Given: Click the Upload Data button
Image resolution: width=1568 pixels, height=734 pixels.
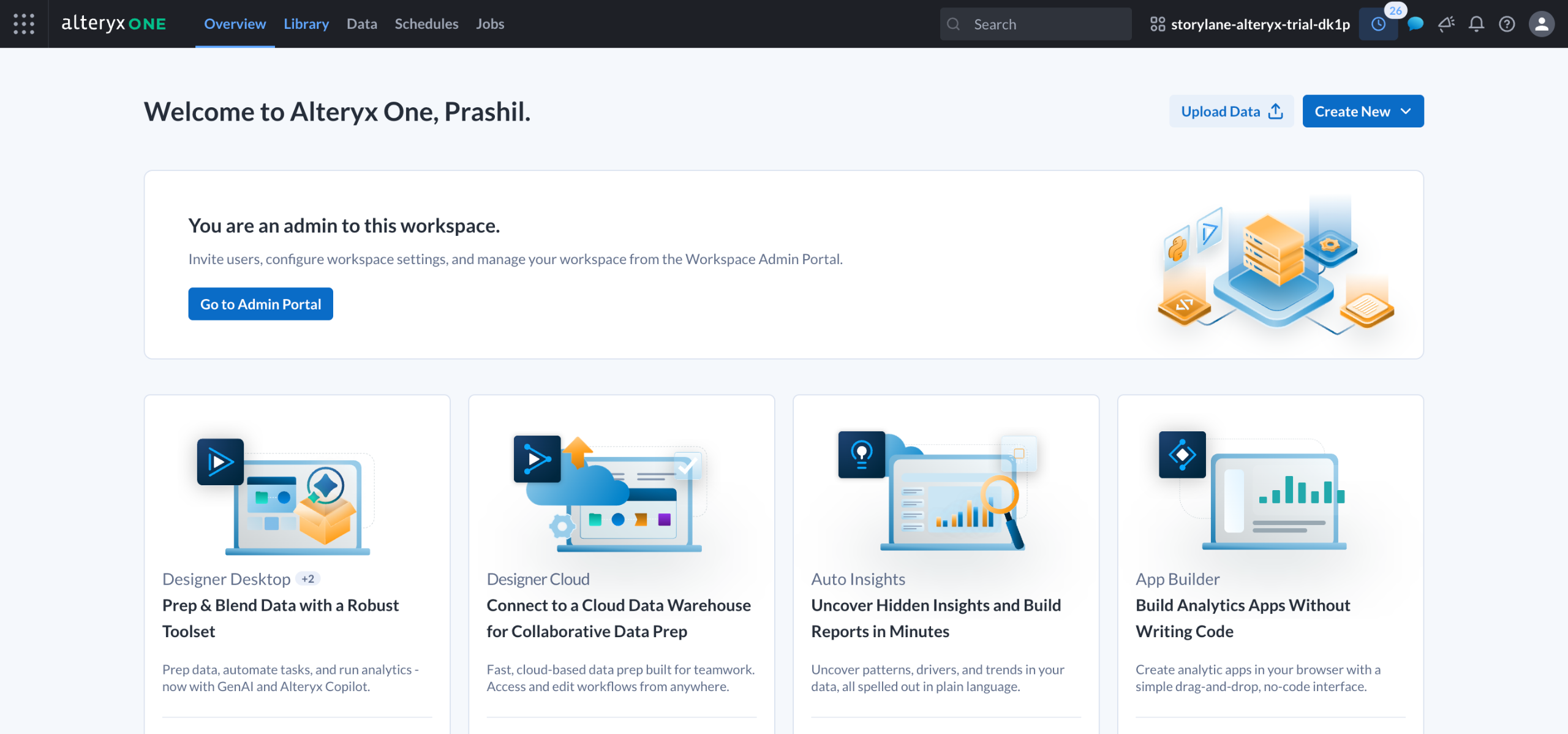Looking at the screenshot, I should click(x=1231, y=112).
